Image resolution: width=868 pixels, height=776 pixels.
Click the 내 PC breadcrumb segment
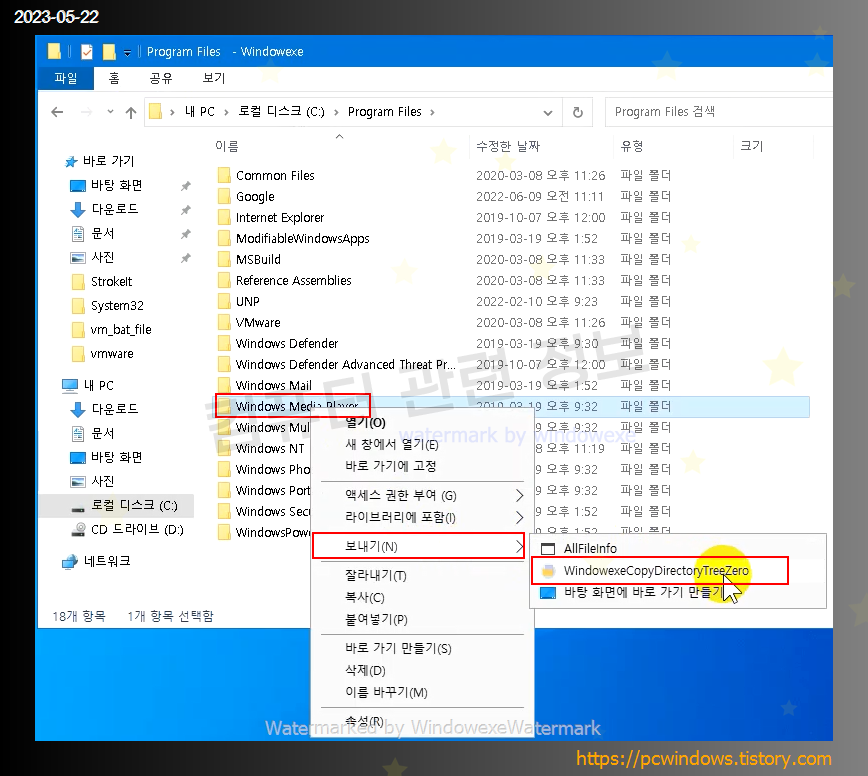[199, 112]
